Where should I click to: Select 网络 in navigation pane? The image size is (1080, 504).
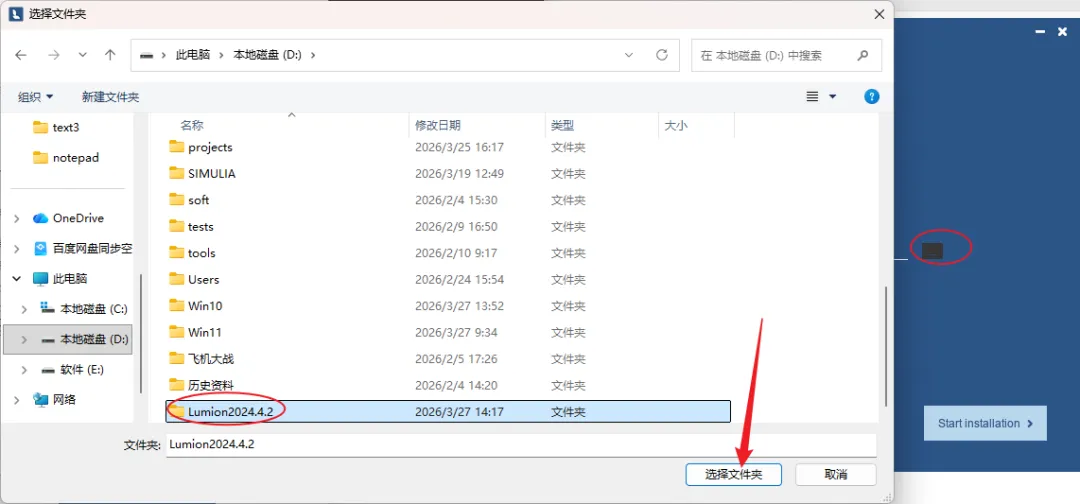pos(65,399)
